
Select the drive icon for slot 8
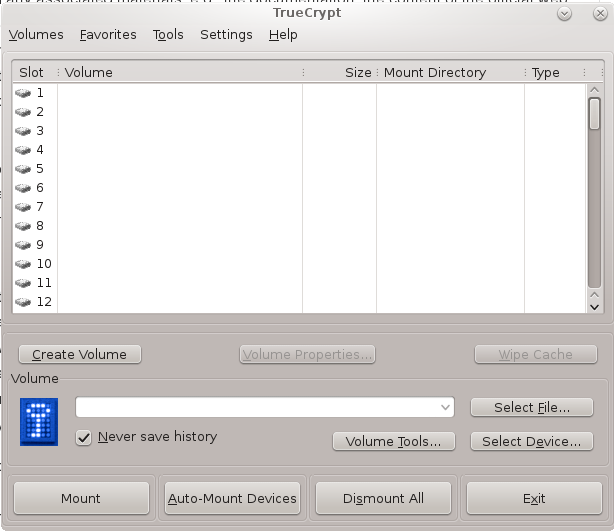coord(23,226)
